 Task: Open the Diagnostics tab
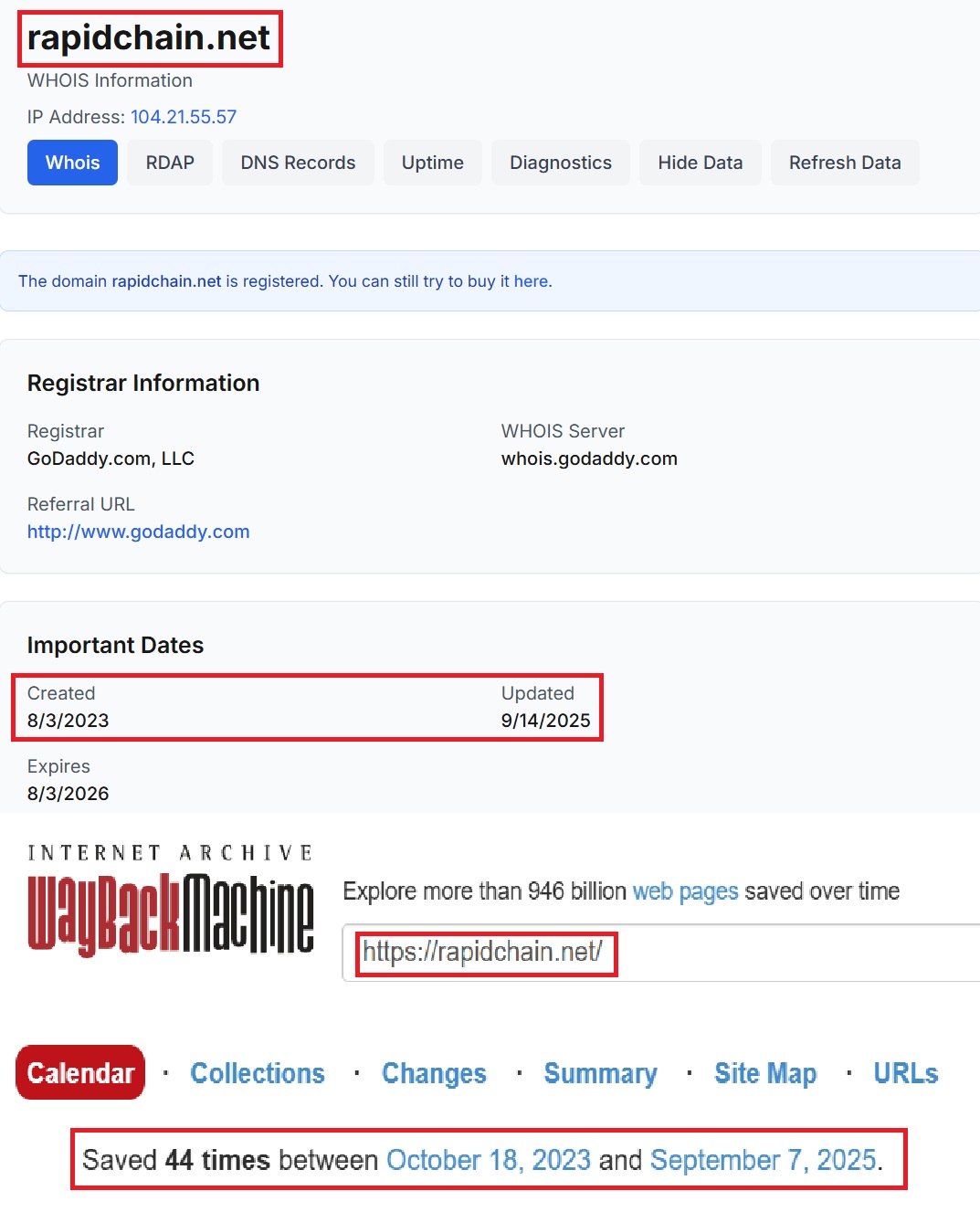[x=560, y=163]
